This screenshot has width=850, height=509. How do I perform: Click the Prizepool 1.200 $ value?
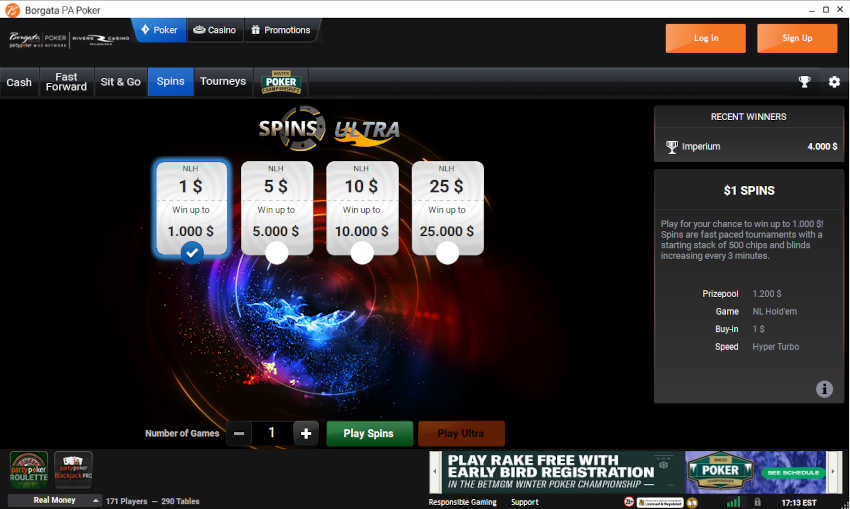767,294
